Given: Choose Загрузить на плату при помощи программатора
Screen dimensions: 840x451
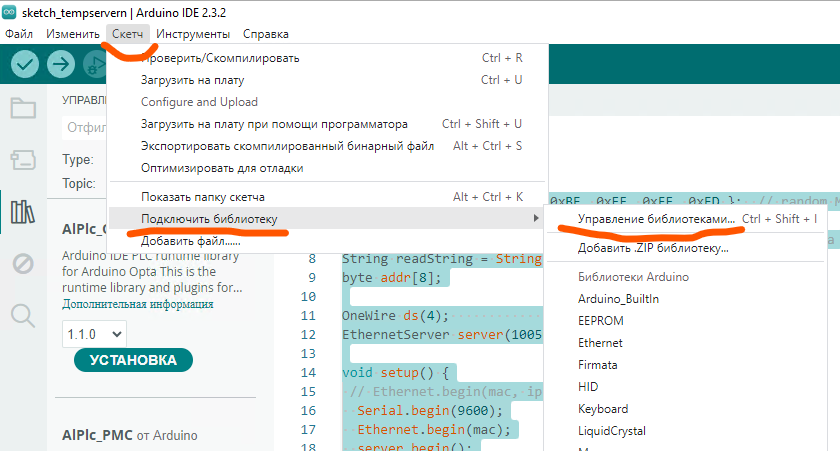Looking at the screenshot, I should 327,124.
